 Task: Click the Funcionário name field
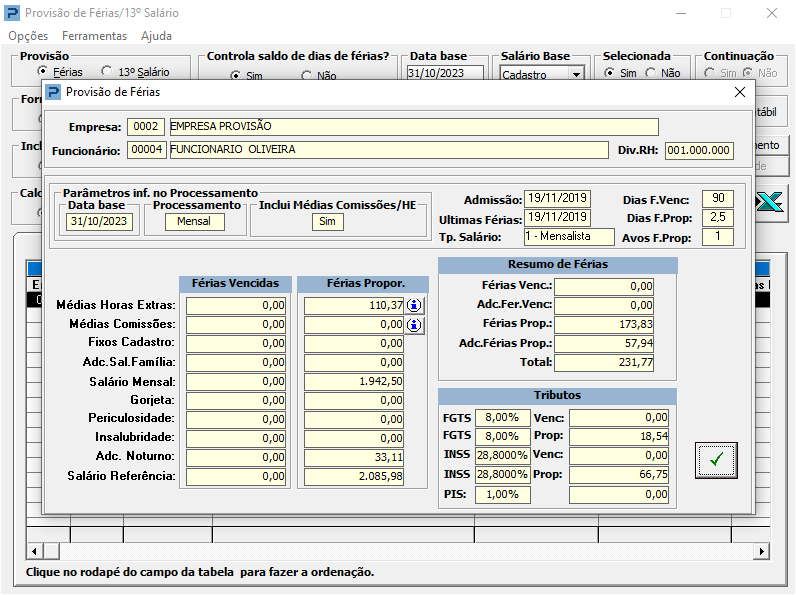point(388,150)
